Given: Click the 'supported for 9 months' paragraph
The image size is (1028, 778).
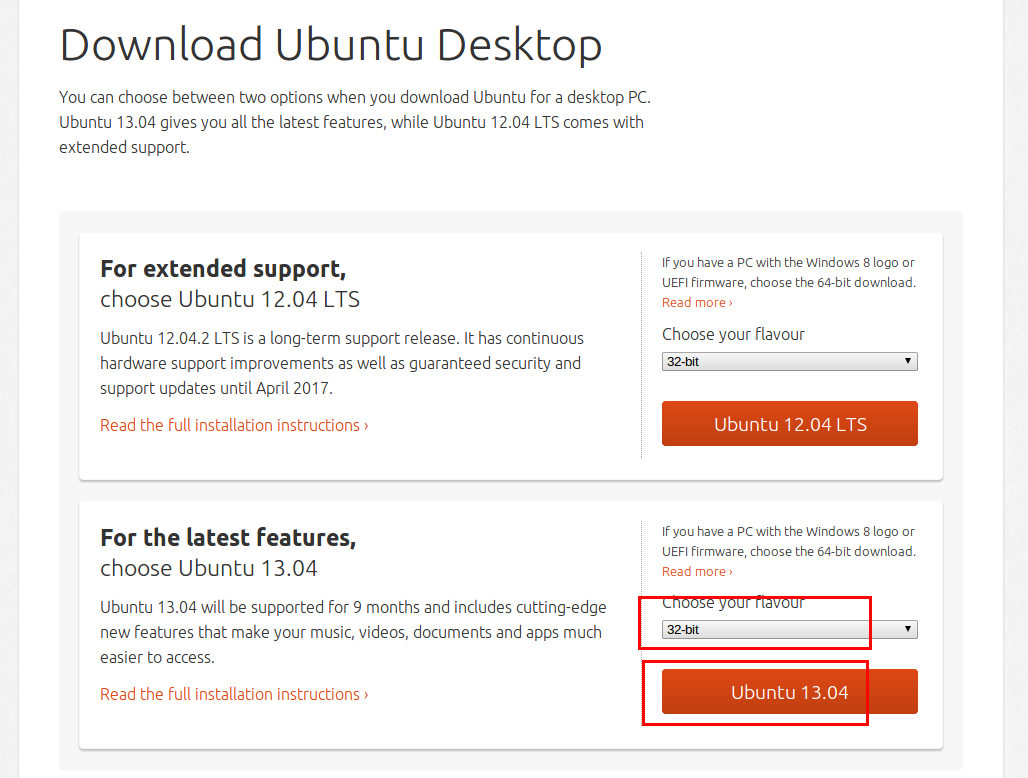Looking at the screenshot, I should point(353,632).
